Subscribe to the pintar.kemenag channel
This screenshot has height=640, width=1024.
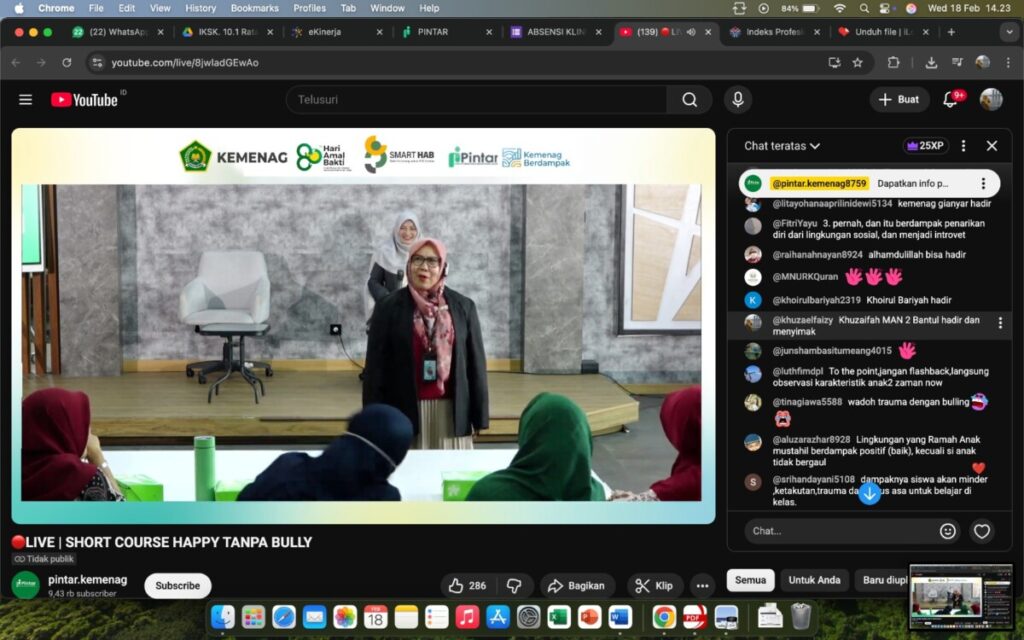pyautogui.click(x=178, y=586)
